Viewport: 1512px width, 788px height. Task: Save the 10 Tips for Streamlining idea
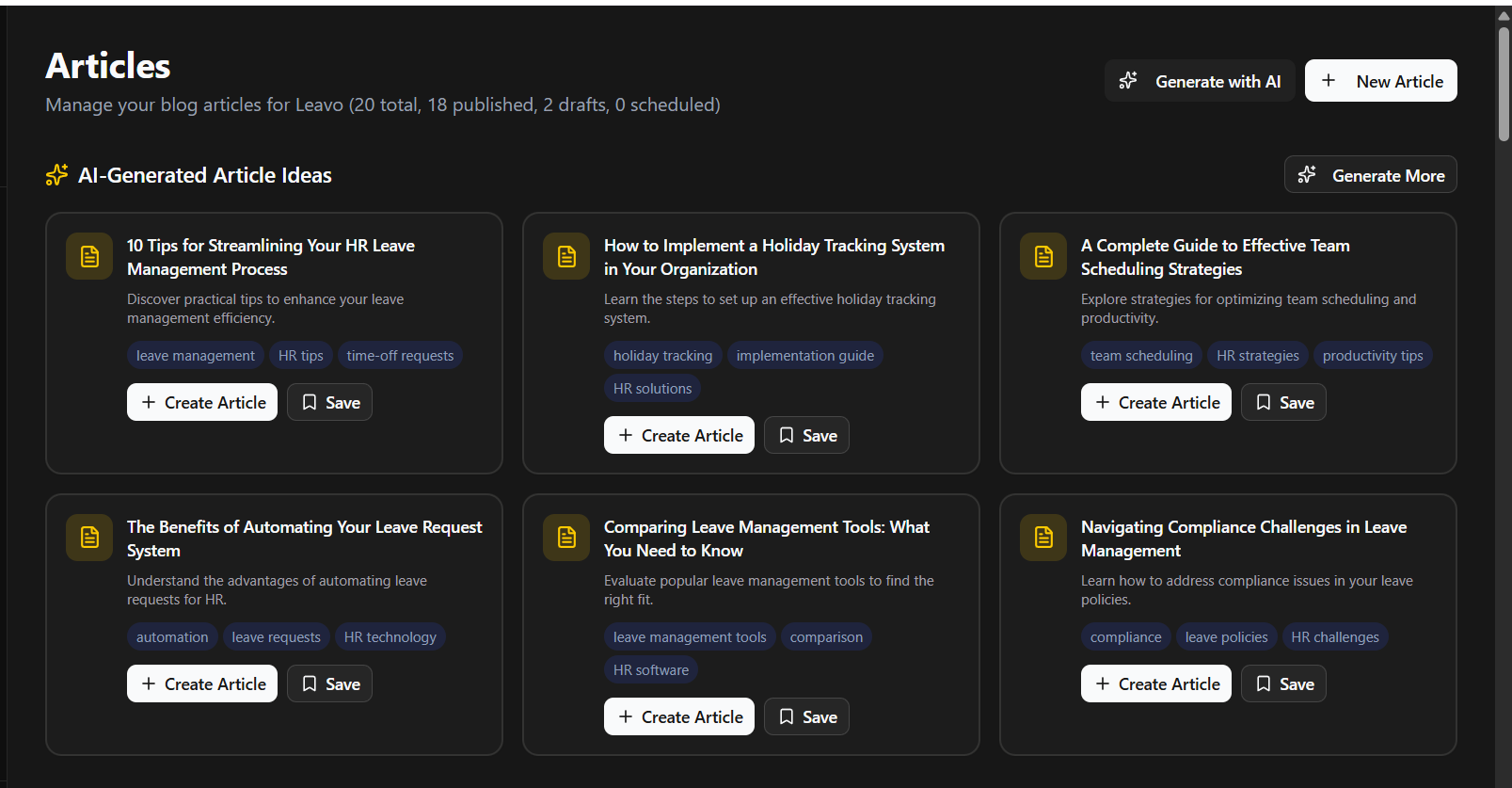click(x=329, y=402)
